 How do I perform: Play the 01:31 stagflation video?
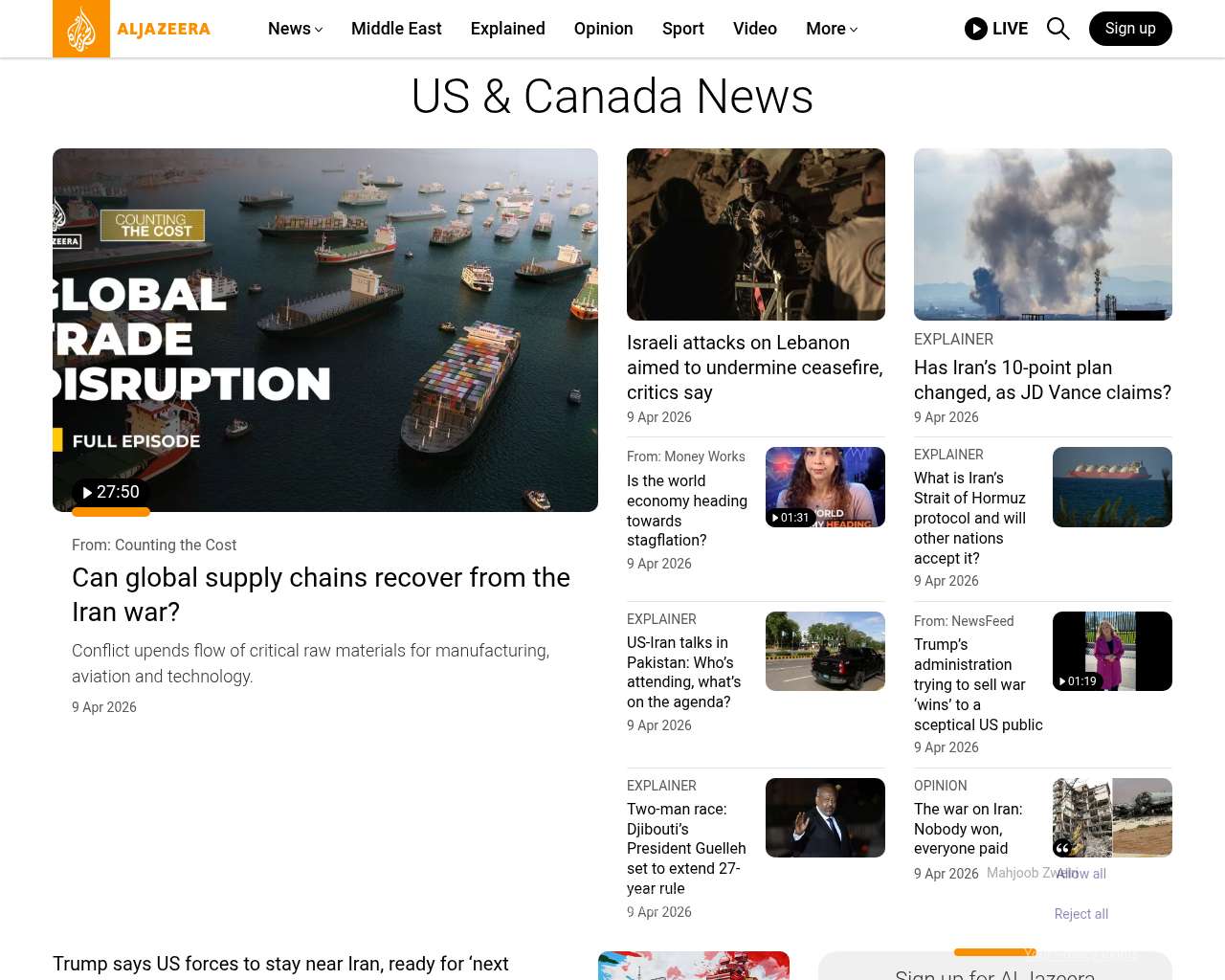click(x=791, y=517)
